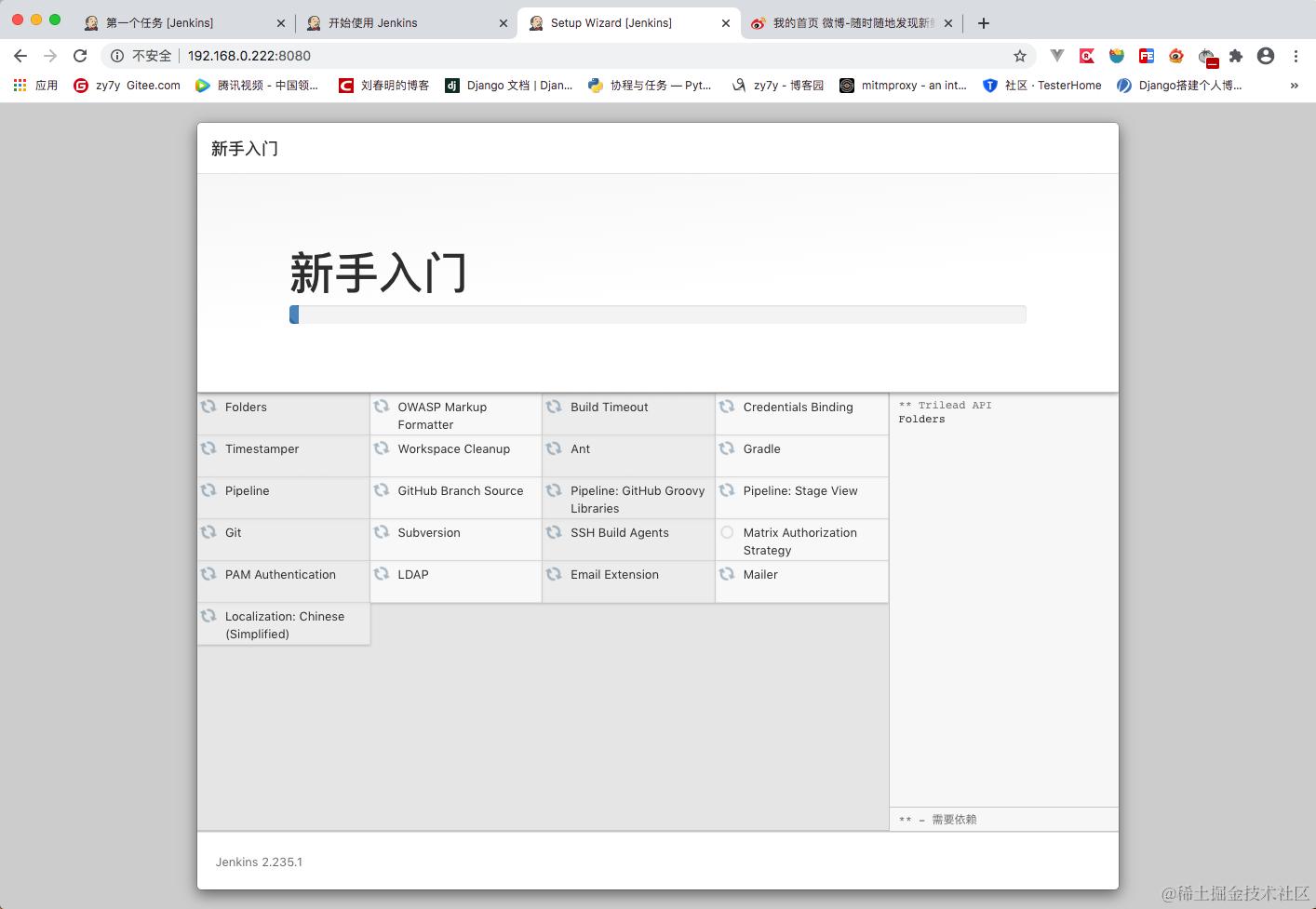
Task: Reload the current page
Action: click(80, 56)
